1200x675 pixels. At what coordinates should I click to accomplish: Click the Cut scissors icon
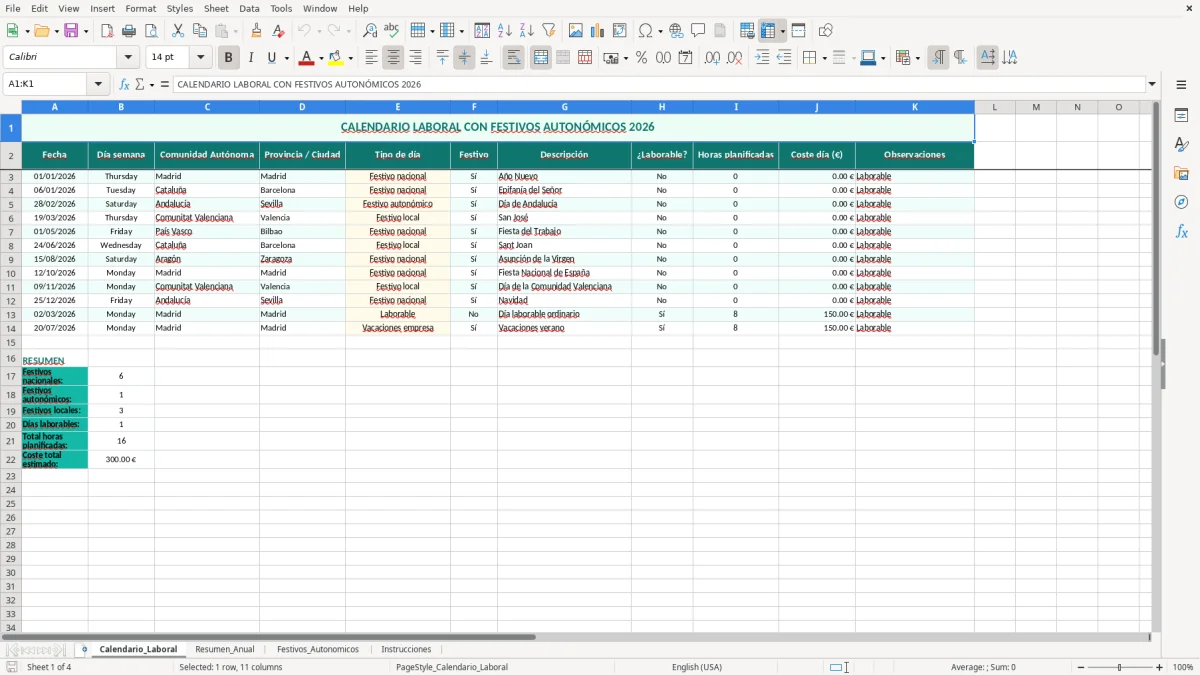[x=178, y=31]
